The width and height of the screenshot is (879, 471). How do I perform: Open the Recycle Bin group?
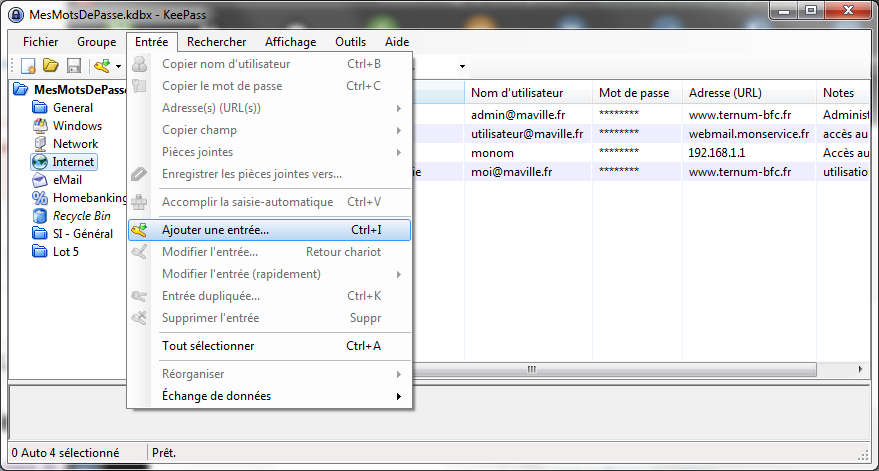(81, 216)
